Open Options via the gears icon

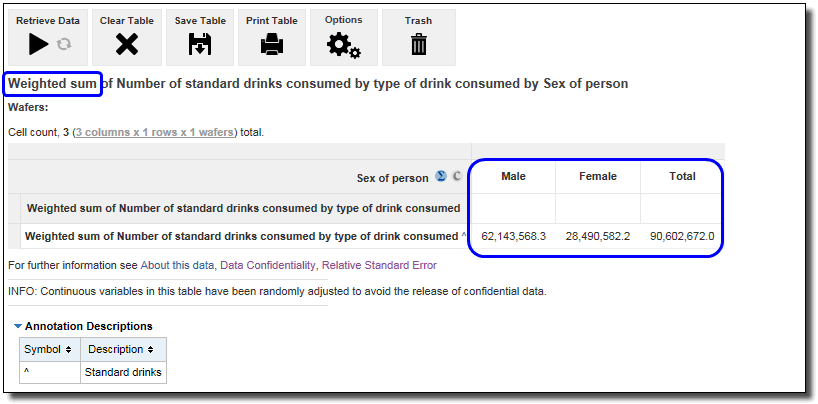[344, 44]
